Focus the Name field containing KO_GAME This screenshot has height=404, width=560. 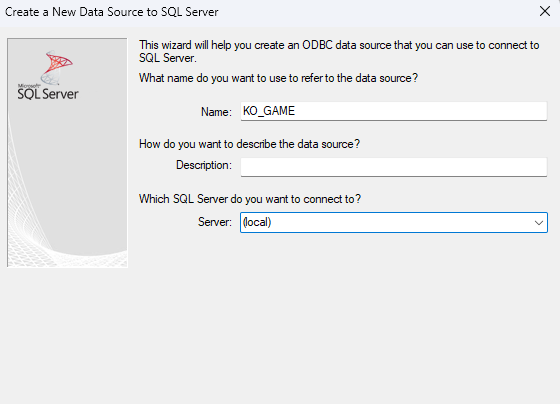[394, 111]
